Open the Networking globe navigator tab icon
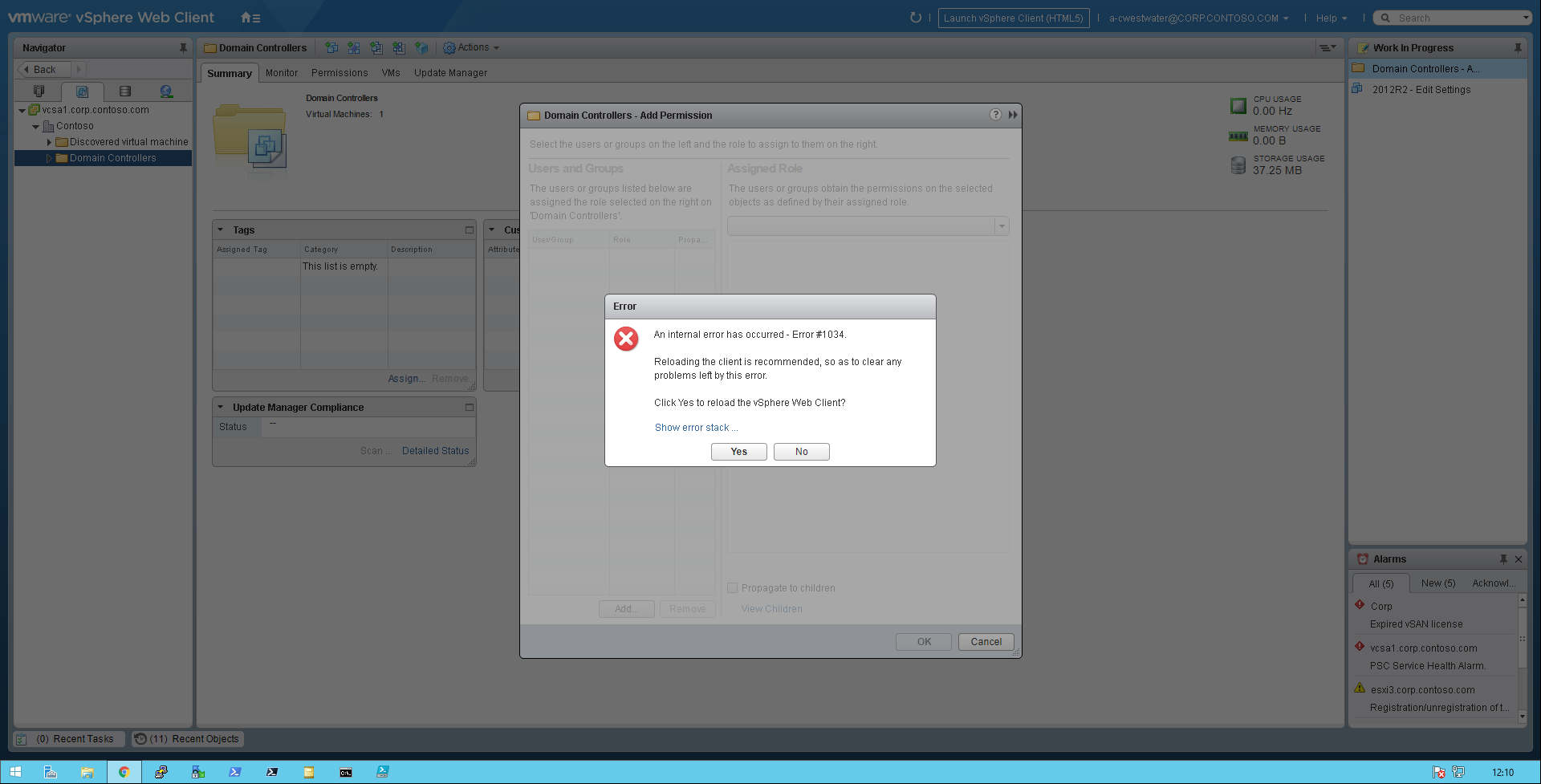1541x784 pixels. tap(166, 91)
